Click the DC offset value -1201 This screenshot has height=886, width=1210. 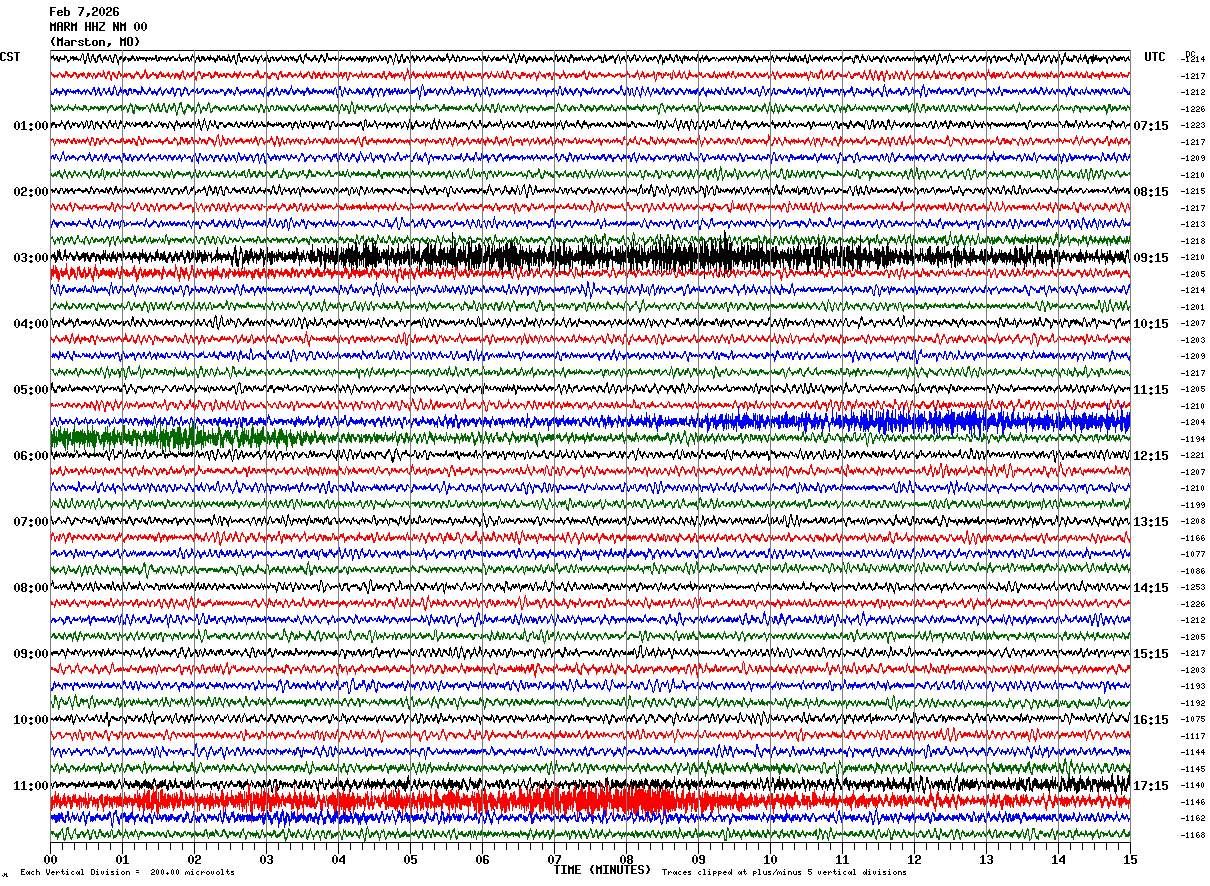click(1193, 307)
